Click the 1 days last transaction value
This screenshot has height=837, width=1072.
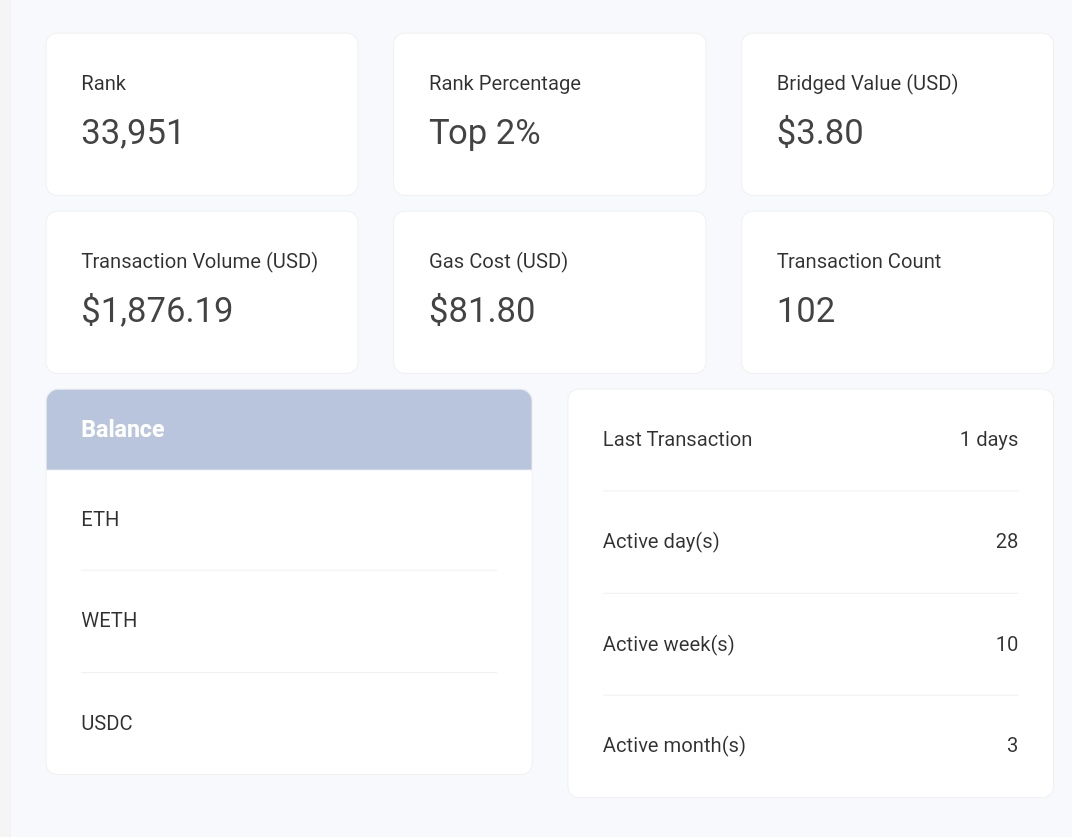tap(989, 440)
